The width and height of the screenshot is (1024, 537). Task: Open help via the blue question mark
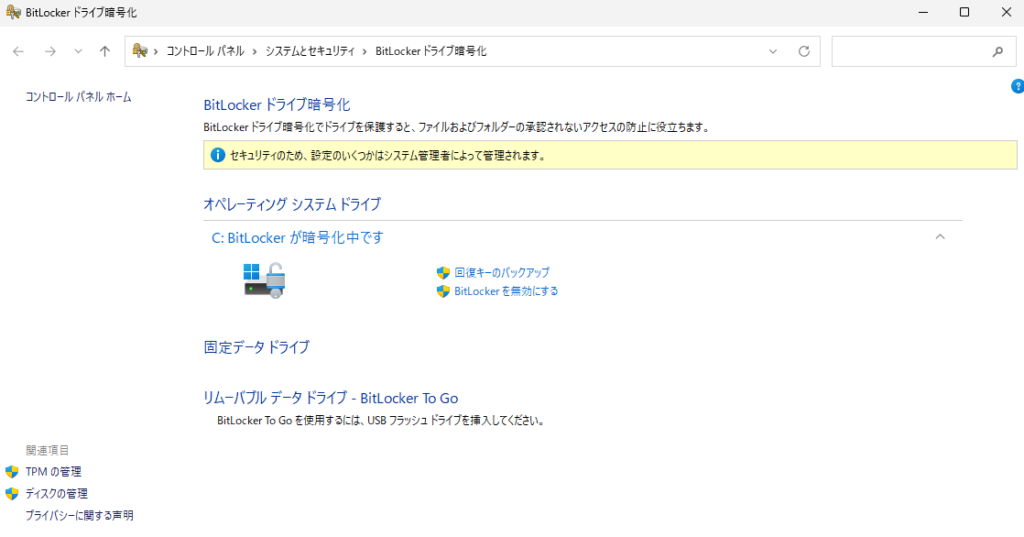(1017, 86)
